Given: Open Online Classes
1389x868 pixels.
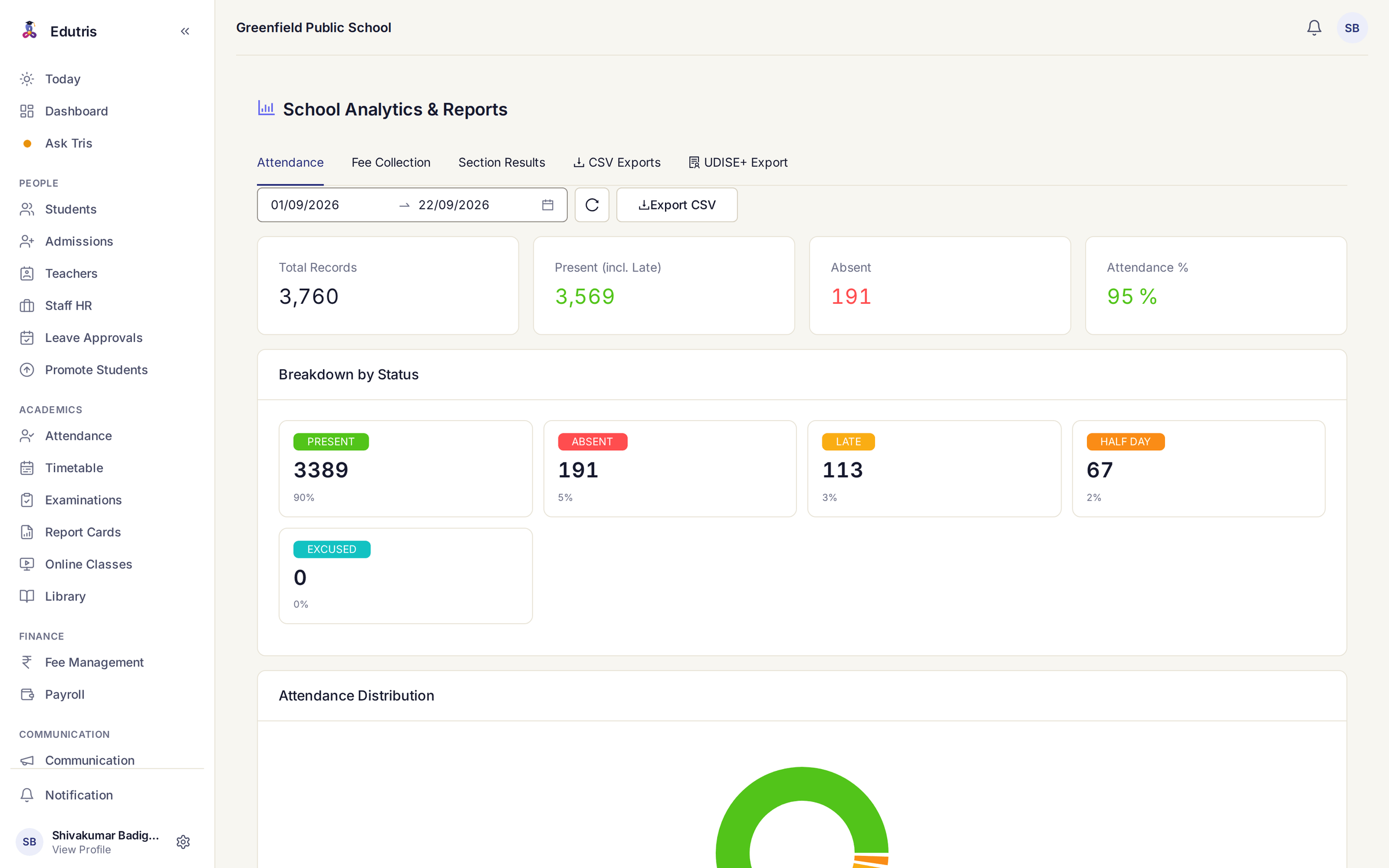Looking at the screenshot, I should coord(107,564).
